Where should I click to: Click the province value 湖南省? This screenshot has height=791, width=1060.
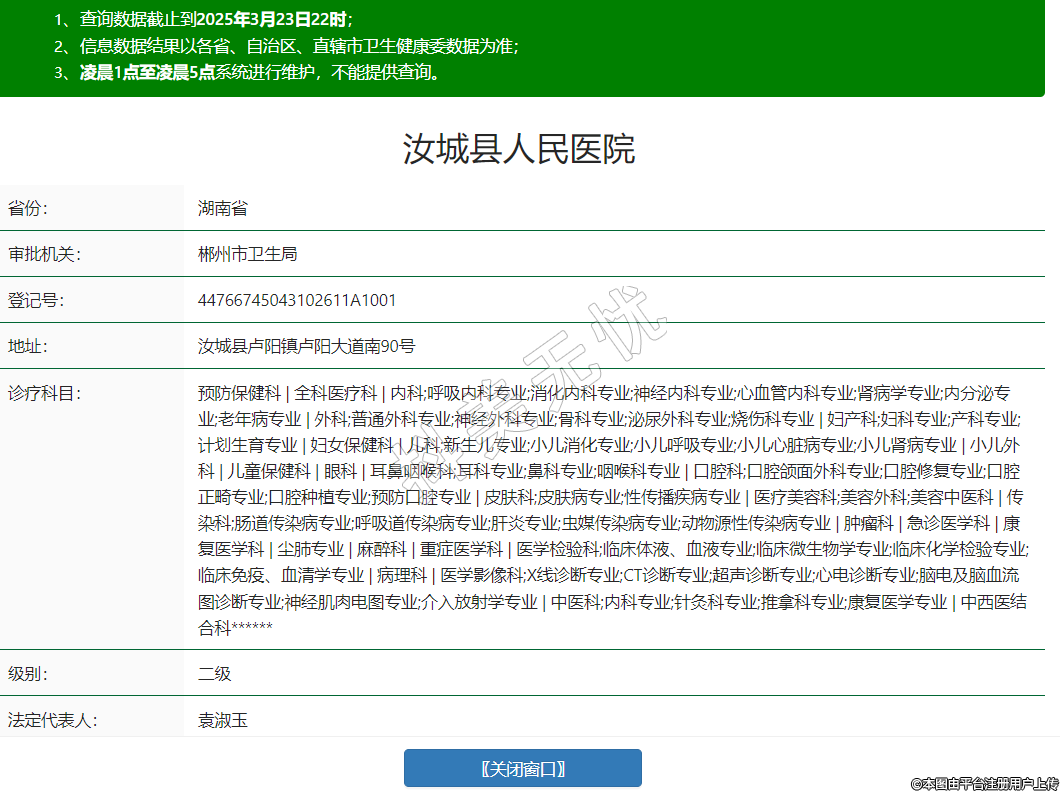click(222, 208)
